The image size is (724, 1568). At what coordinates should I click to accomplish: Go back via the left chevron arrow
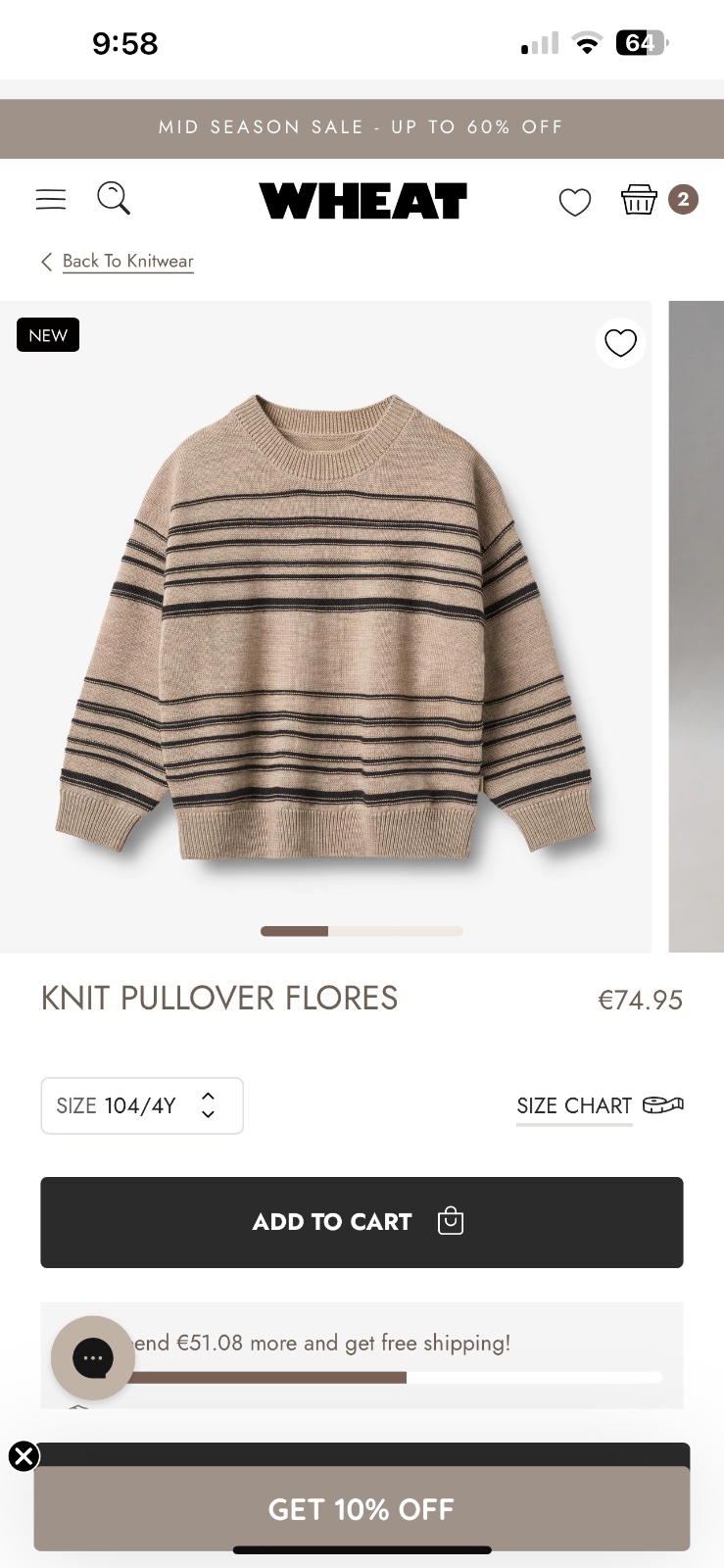click(46, 262)
